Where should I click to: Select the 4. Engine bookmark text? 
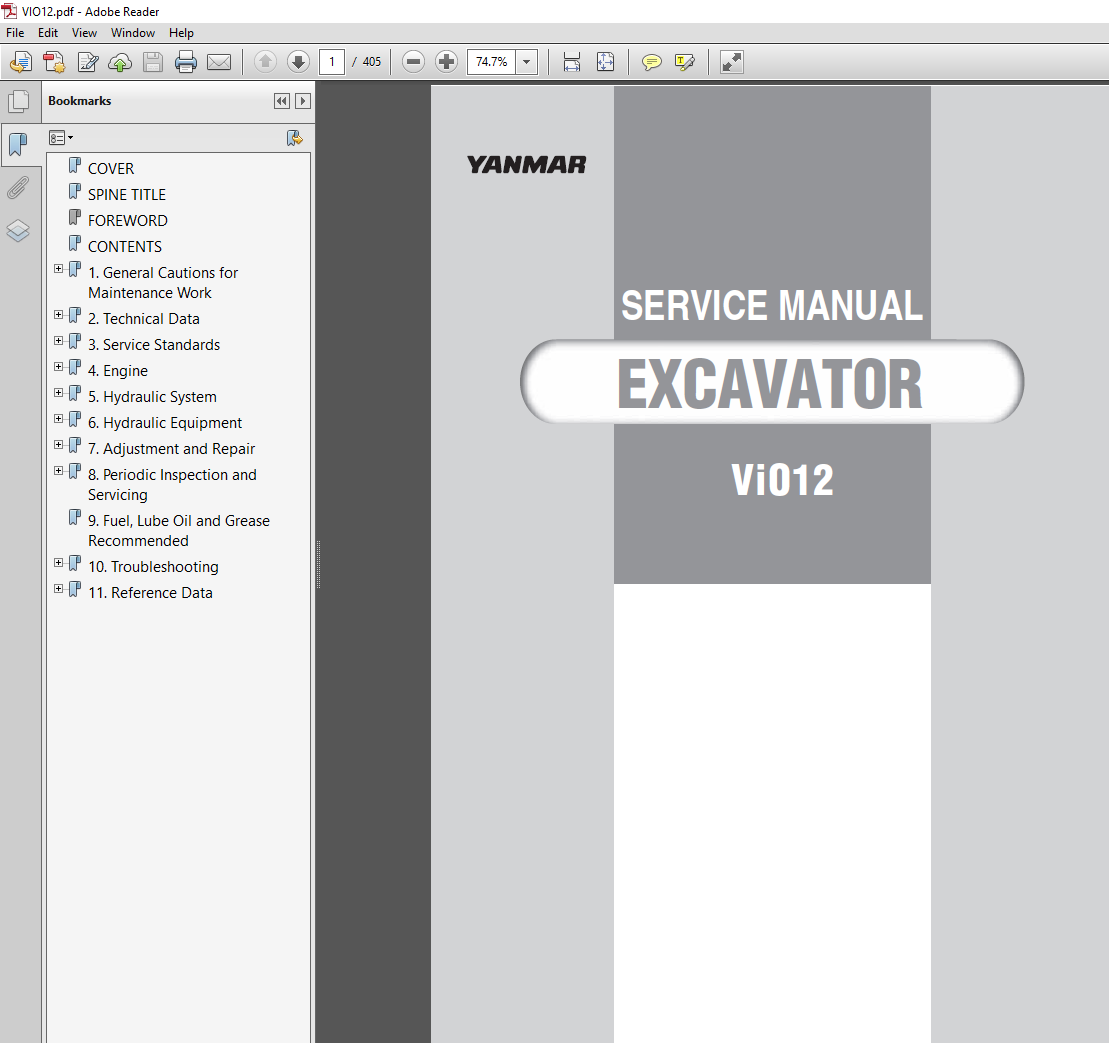118,371
